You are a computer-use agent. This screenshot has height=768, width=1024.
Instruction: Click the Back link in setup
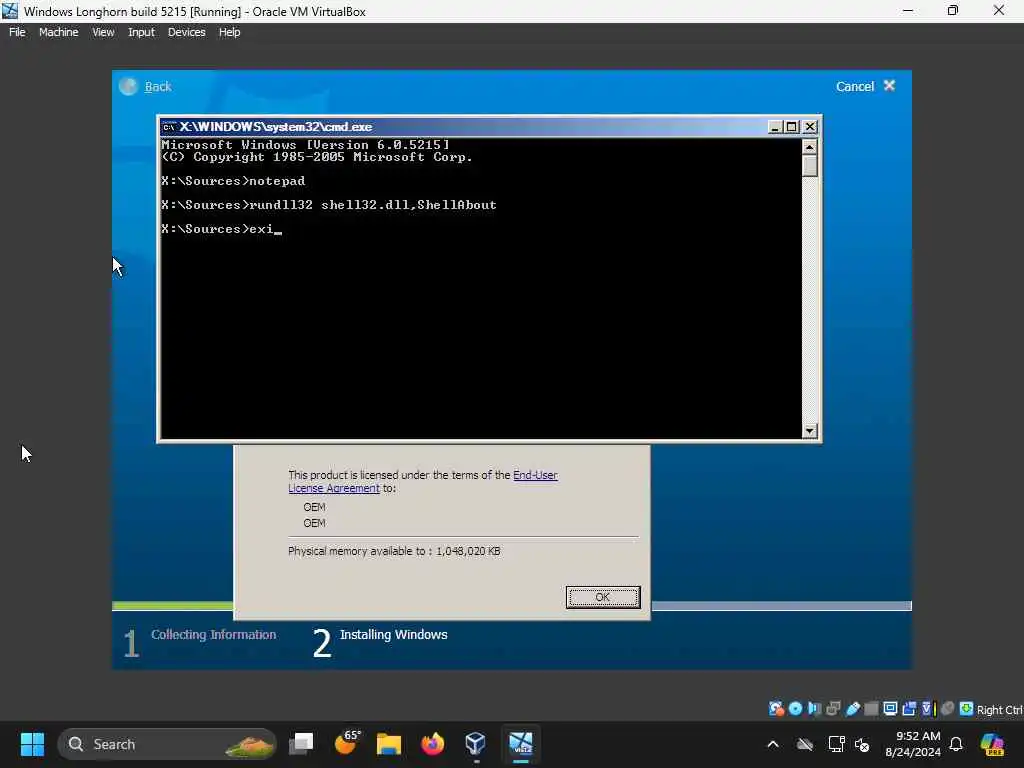(158, 86)
